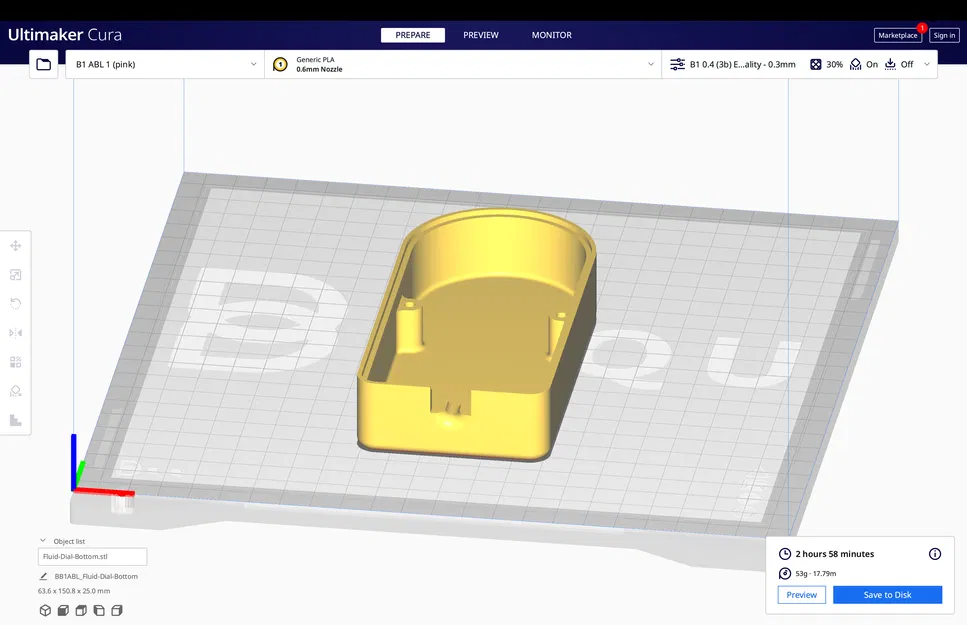The height and width of the screenshot is (625, 967).
Task: Switch to 3D perspective view cube icon
Action: (45, 610)
